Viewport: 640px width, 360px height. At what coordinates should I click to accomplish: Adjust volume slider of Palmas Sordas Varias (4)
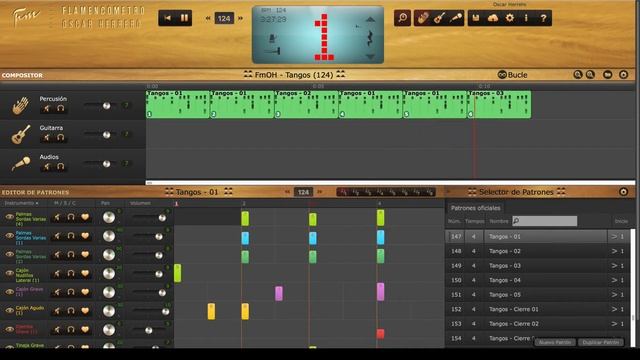[x=162, y=218]
